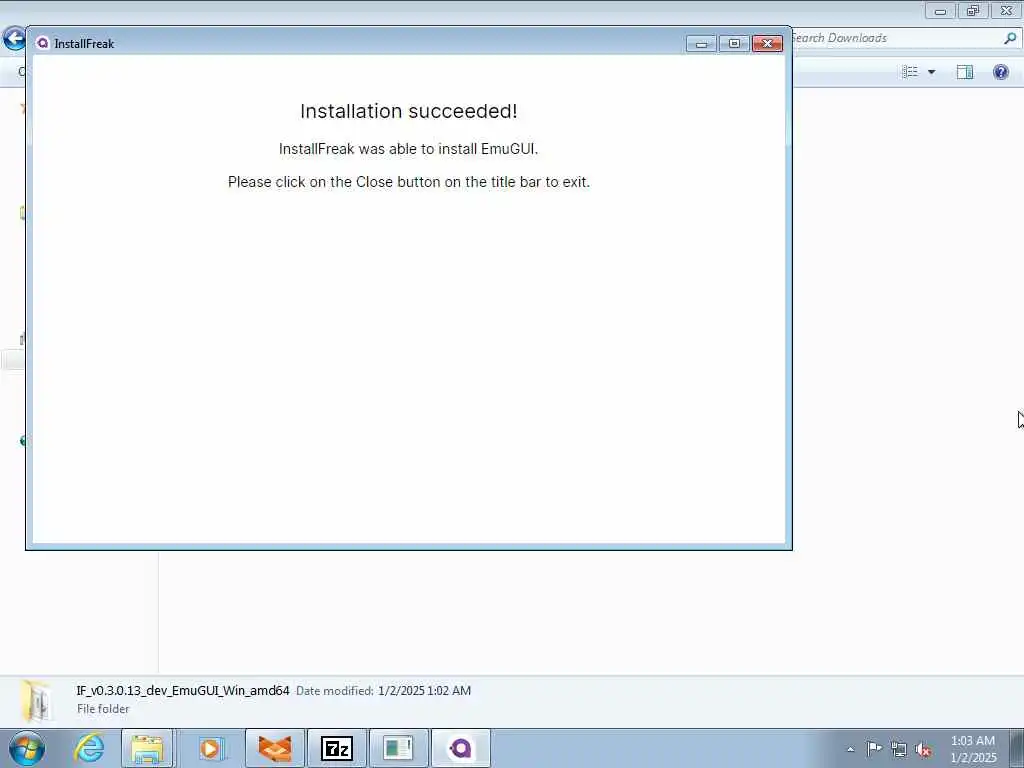Open Explorer help icon
Screen dimensions: 1024x768
pos(1000,72)
